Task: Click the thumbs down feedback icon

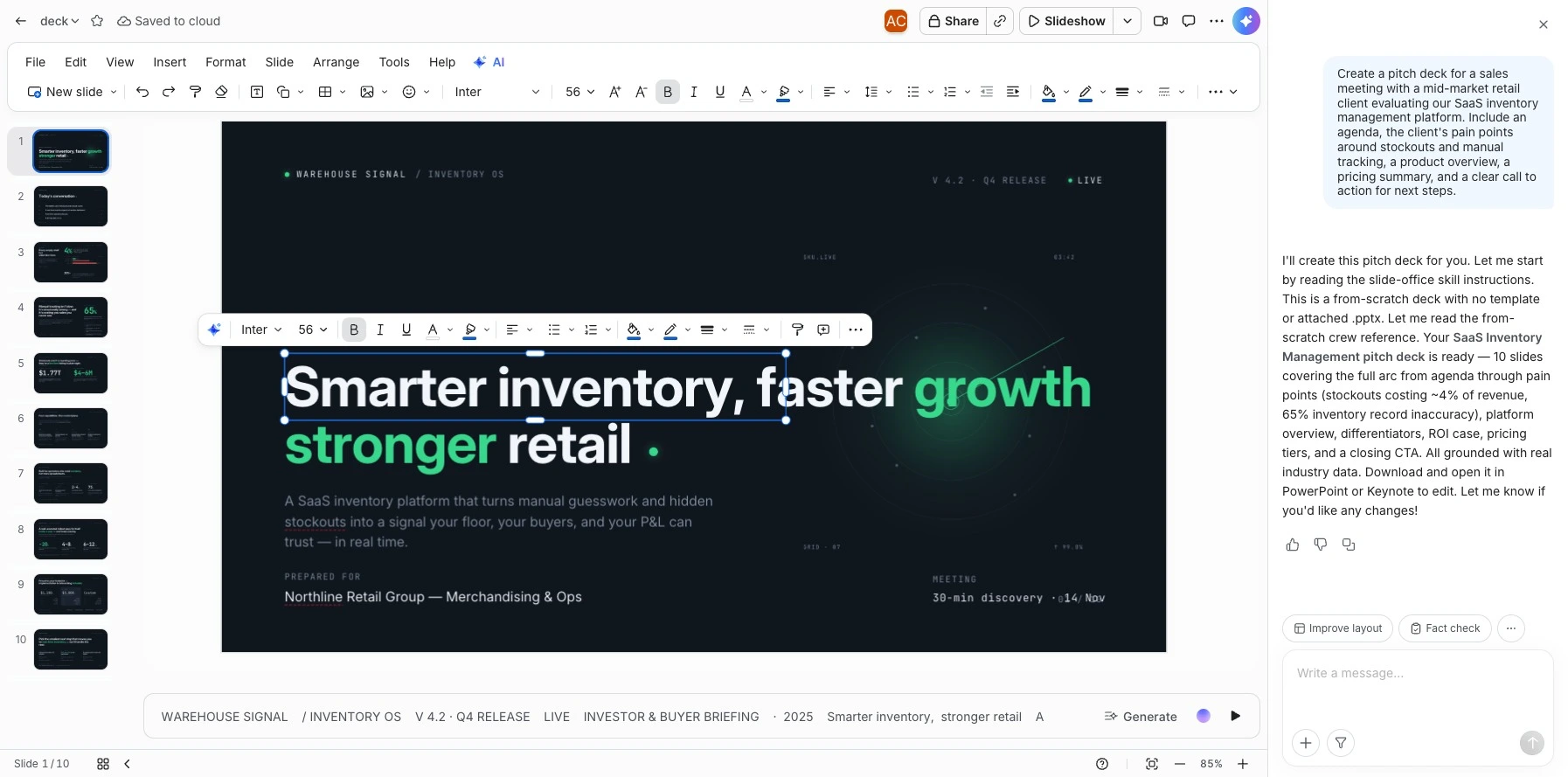Action: [1321, 545]
